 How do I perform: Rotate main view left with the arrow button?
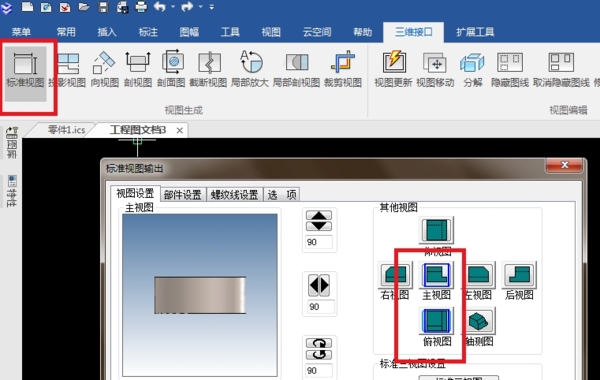(x=314, y=285)
